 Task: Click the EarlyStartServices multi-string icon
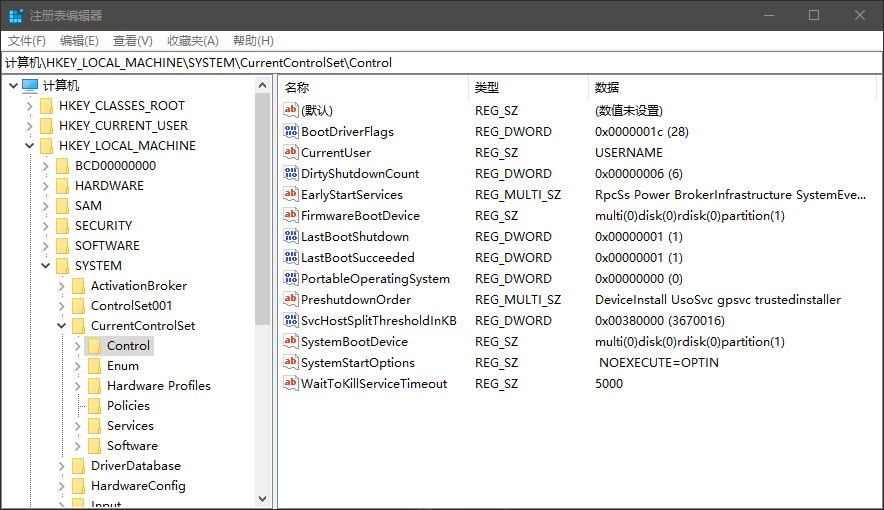click(x=291, y=195)
